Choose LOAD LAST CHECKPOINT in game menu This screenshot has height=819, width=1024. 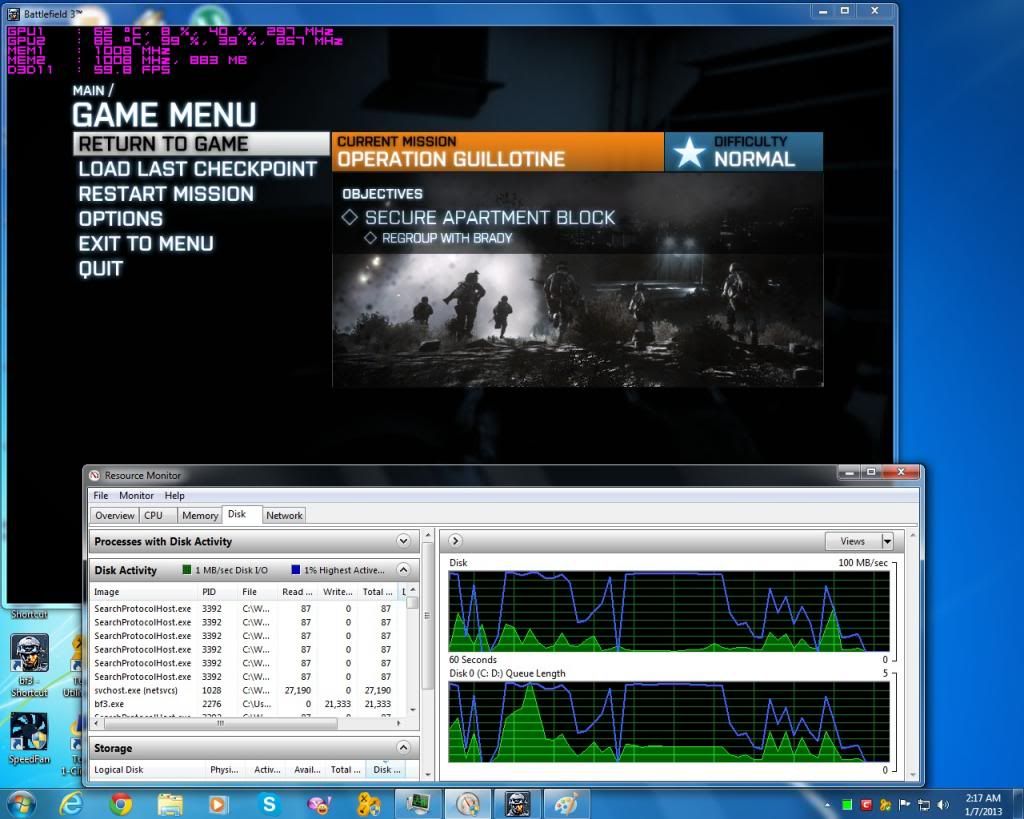click(x=197, y=169)
